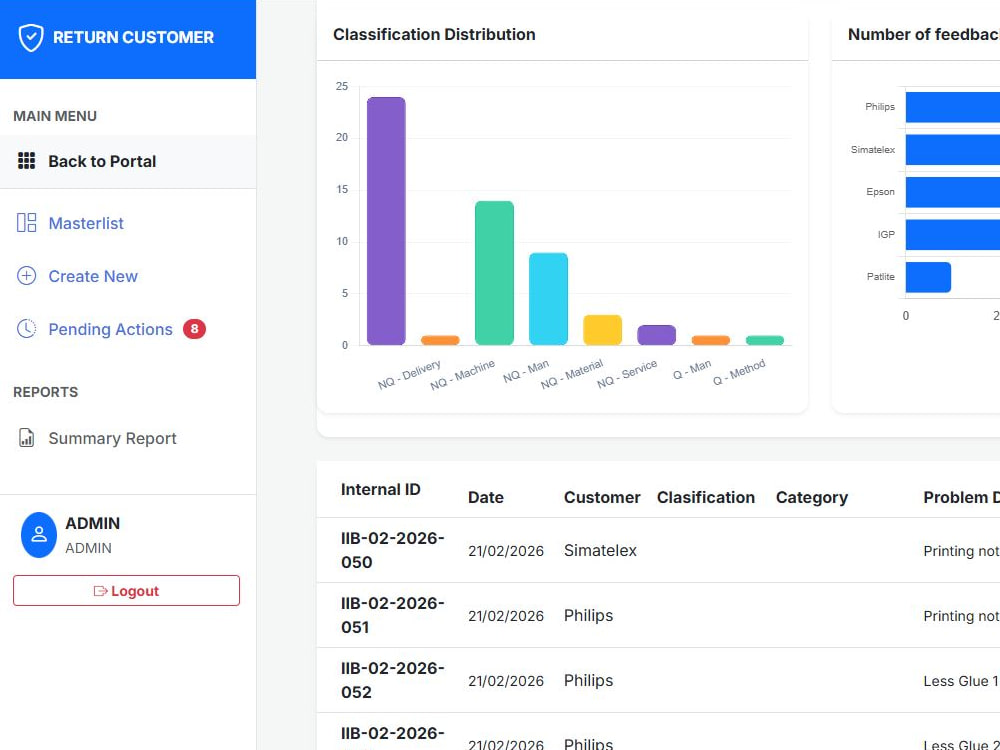Click the Philips horizontal bar in feedback chart
This screenshot has width=1000, height=750.
pyautogui.click(x=953, y=107)
